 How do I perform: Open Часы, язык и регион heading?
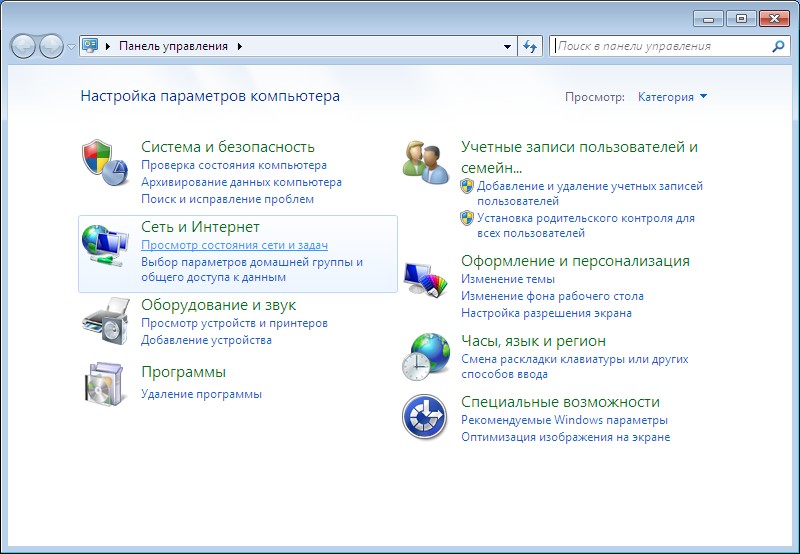(533, 341)
